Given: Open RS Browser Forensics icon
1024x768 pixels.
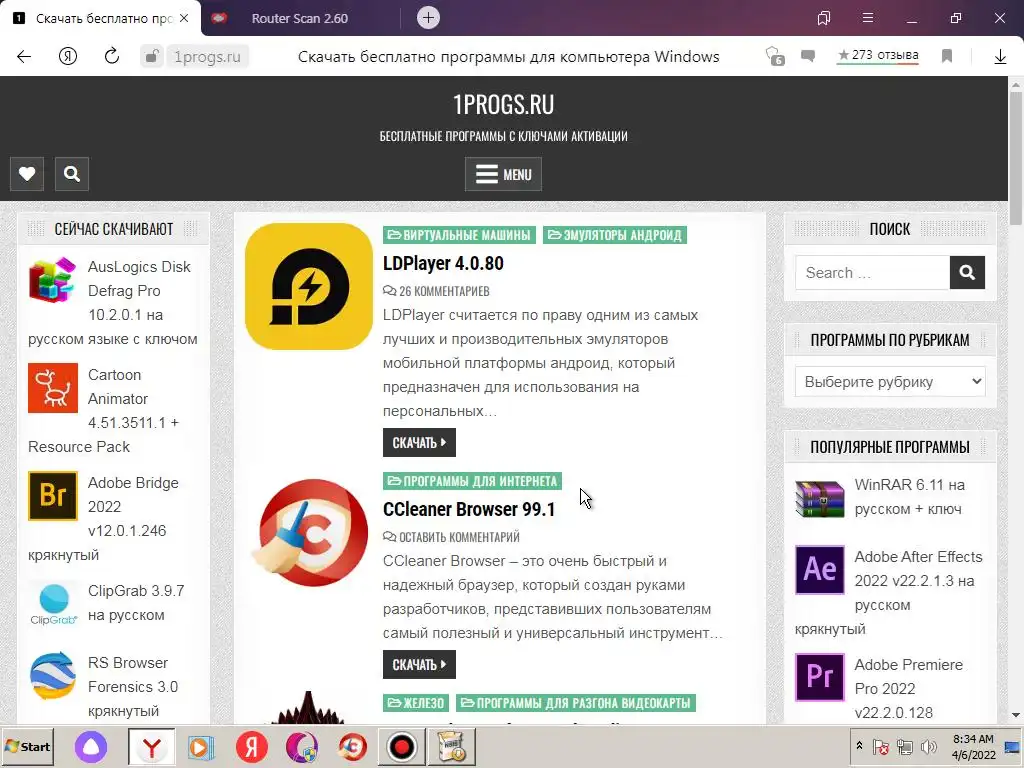Looking at the screenshot, I should pos(53,676).
